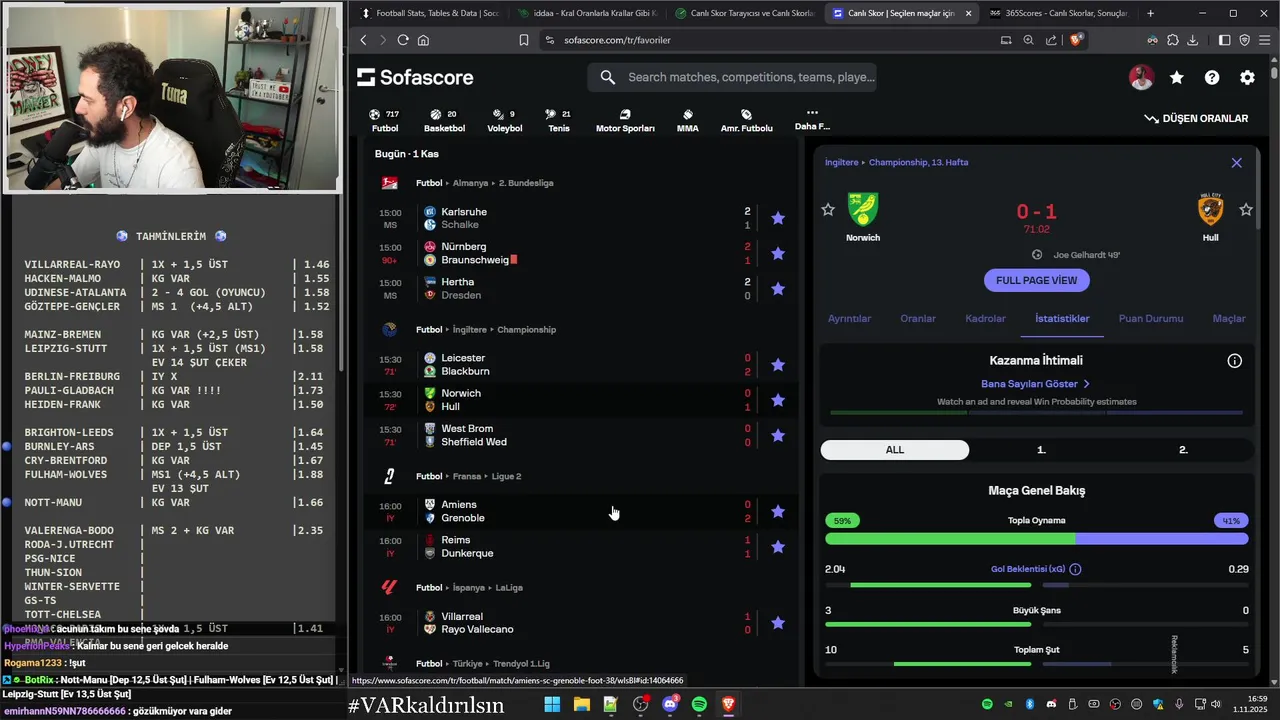Screen dimensions: 1280x720
Task: Select first half statistics filter
Action: coord(1041,450)
